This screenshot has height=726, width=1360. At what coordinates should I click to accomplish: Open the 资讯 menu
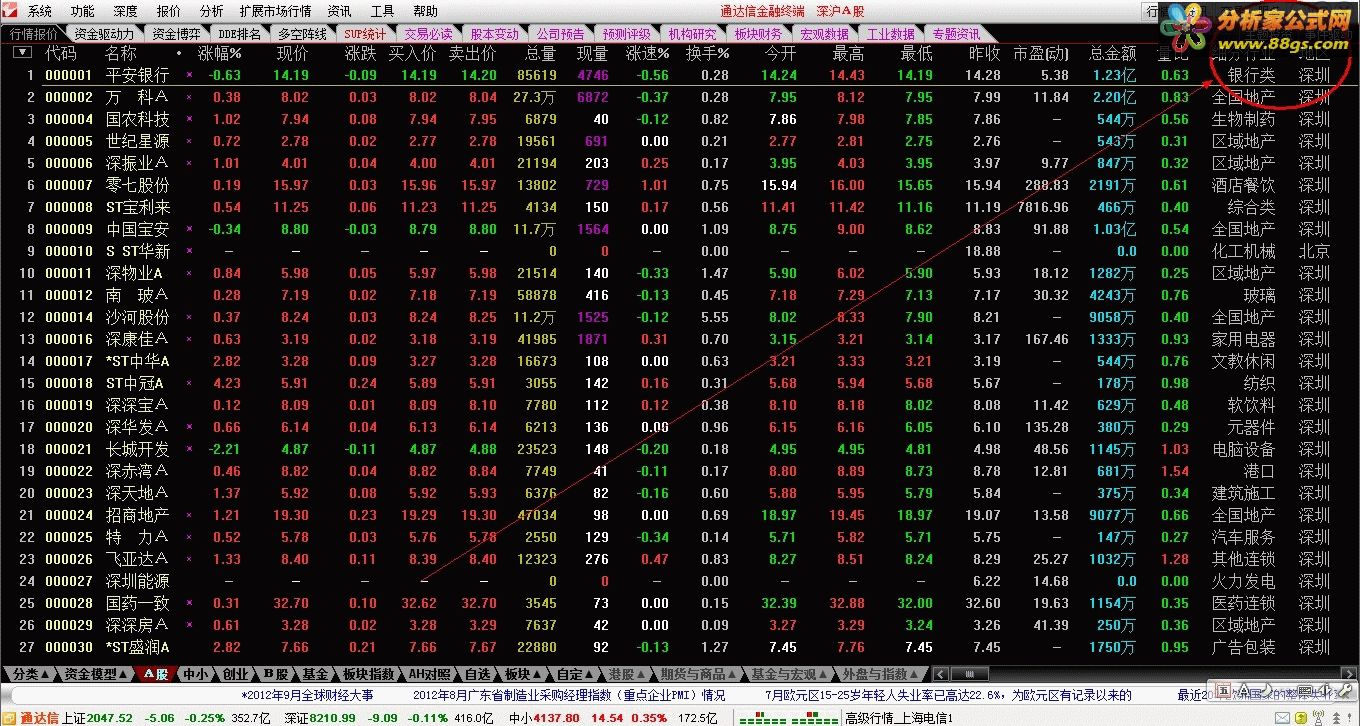click(340, 11)
